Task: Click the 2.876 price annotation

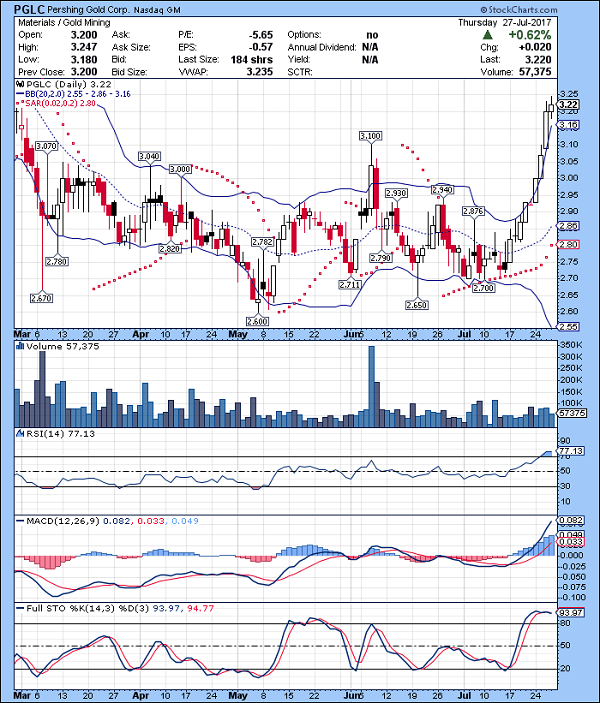Action: [x=474, y=211]
